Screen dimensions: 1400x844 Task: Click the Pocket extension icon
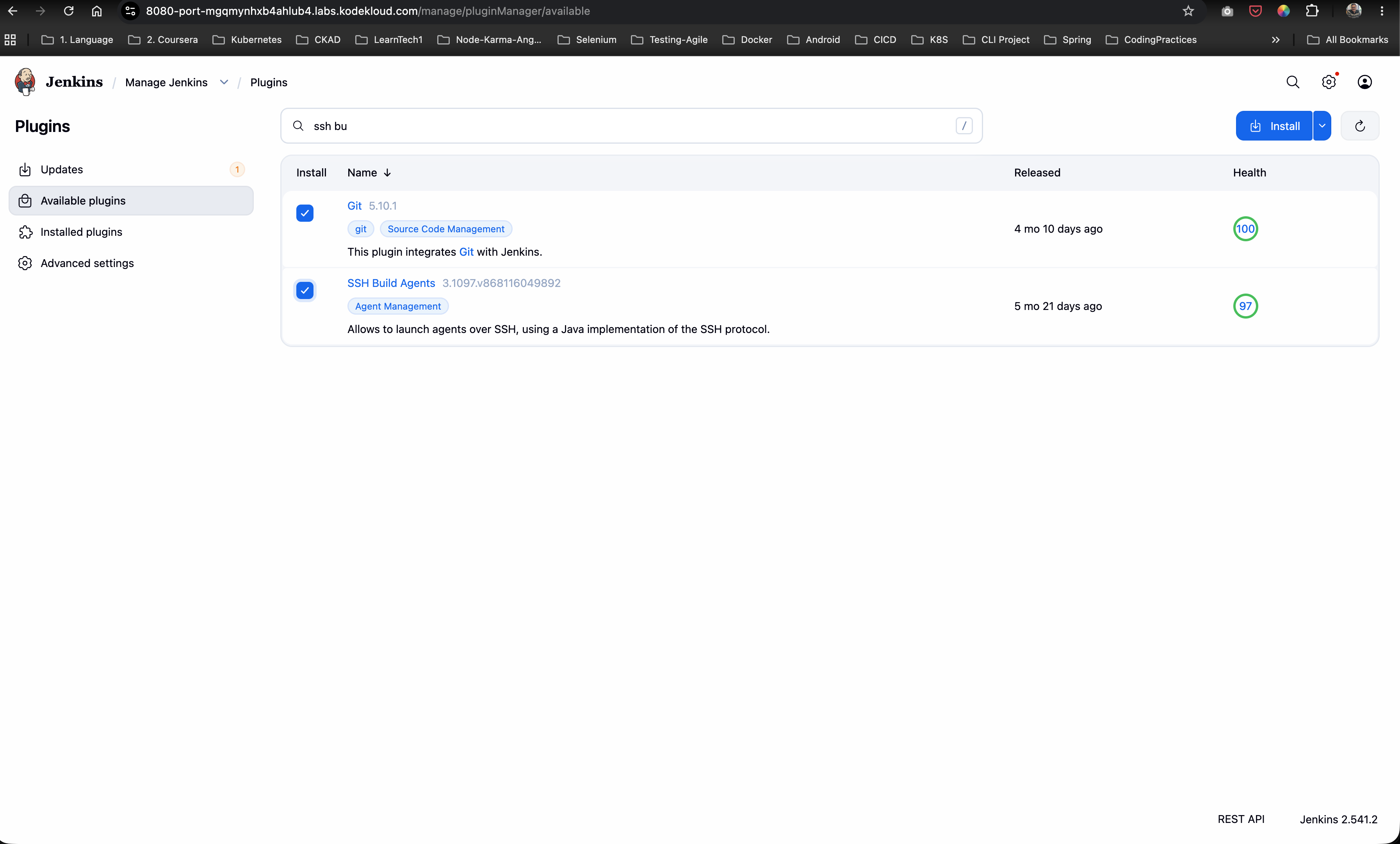(x=1255, y=11)
